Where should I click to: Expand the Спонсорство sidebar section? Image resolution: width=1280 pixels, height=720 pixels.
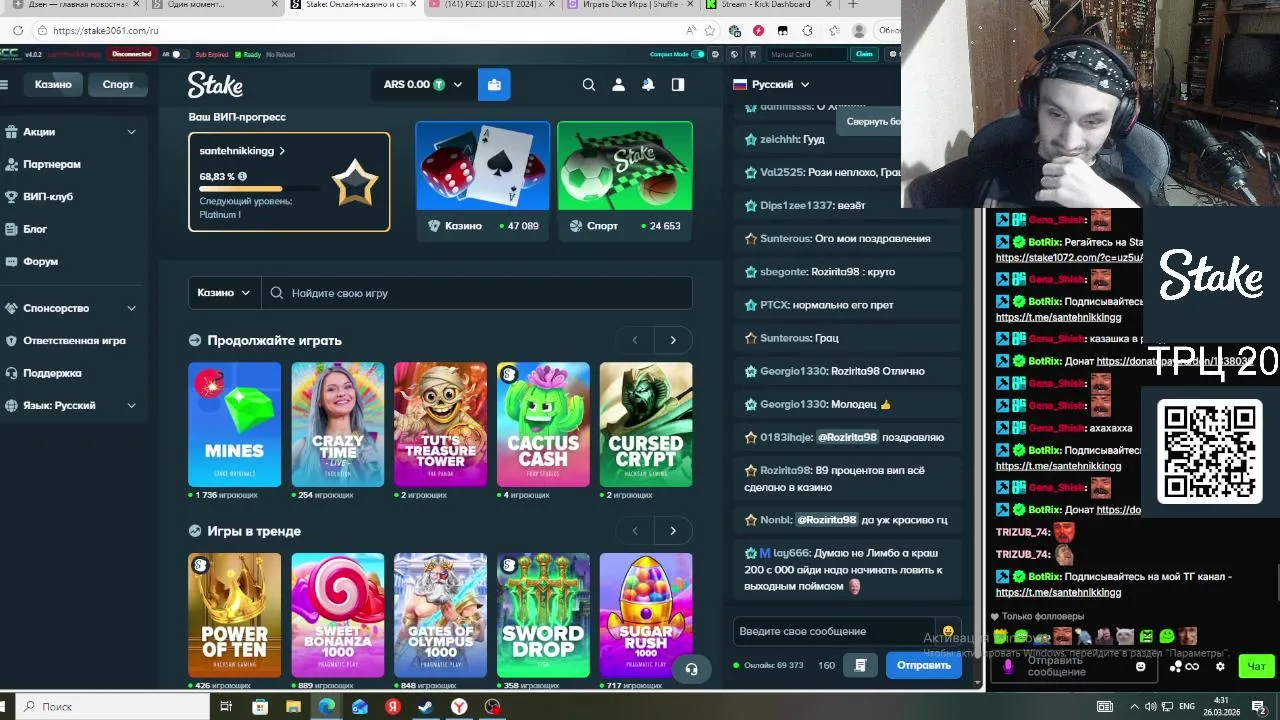pyautogui.click(x=131, y=308)
